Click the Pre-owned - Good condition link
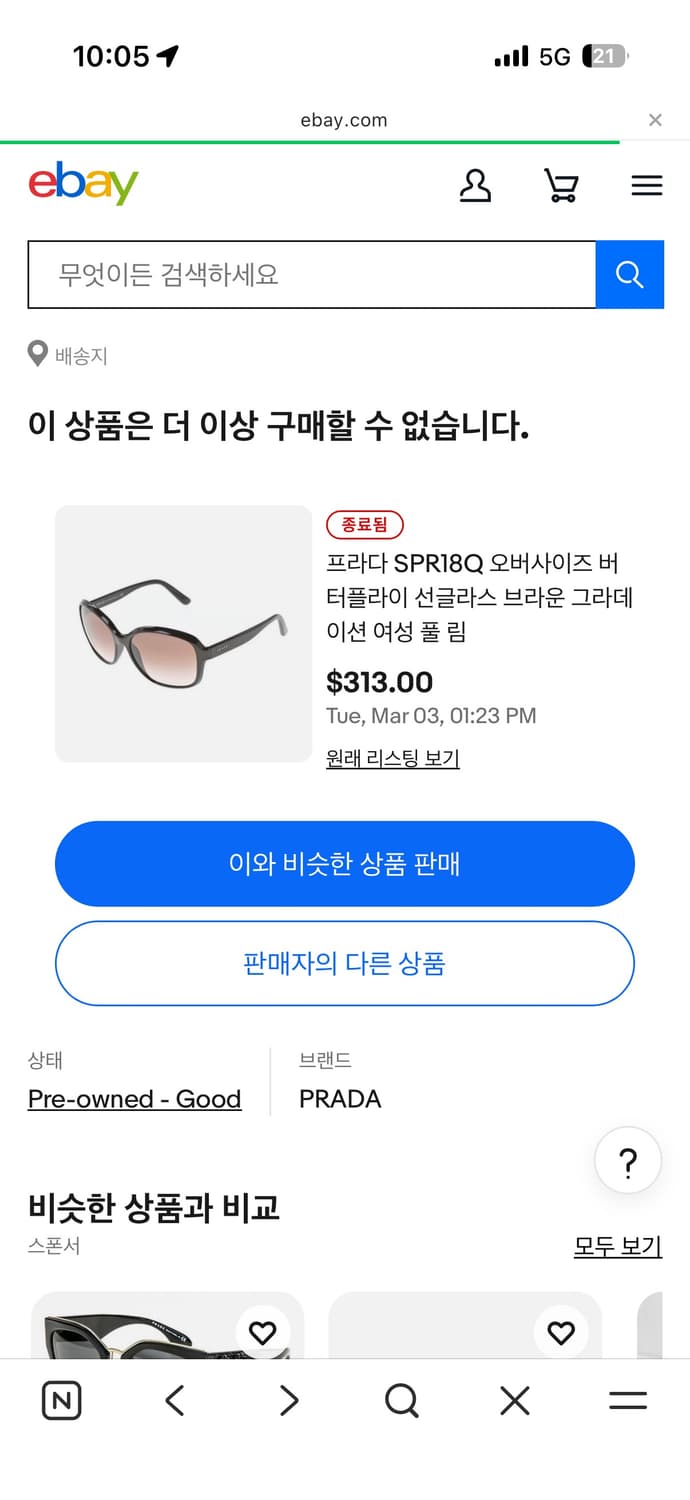Viewport: 690px width, 1500px height. [x=134, y=1098]
